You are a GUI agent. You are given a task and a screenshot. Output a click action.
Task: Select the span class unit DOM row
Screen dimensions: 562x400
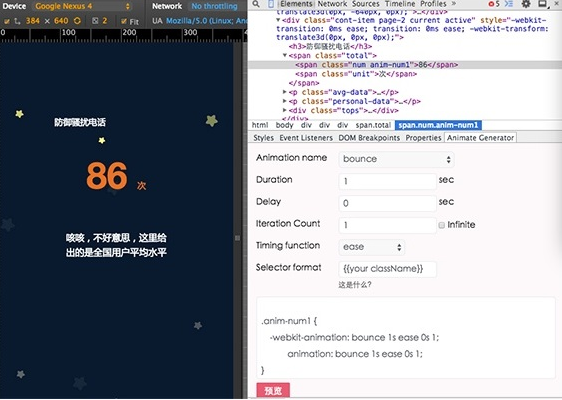pos(356,74)
